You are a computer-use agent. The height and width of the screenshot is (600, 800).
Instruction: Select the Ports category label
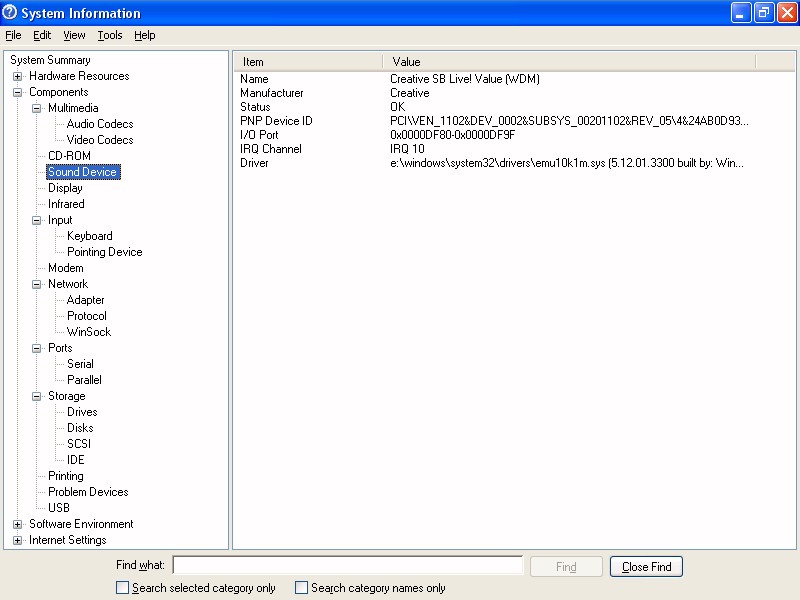pos(60,348)
